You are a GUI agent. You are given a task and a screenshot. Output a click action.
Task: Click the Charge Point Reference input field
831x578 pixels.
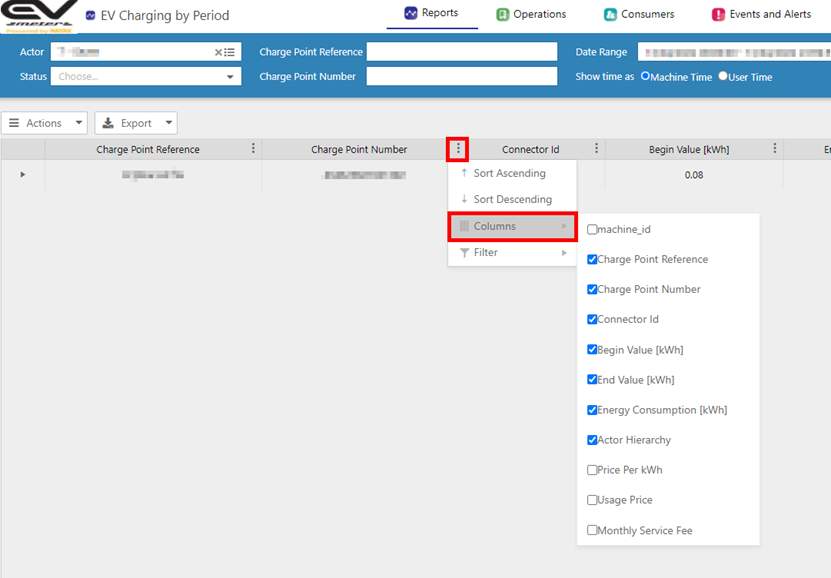tap(461, 52)
